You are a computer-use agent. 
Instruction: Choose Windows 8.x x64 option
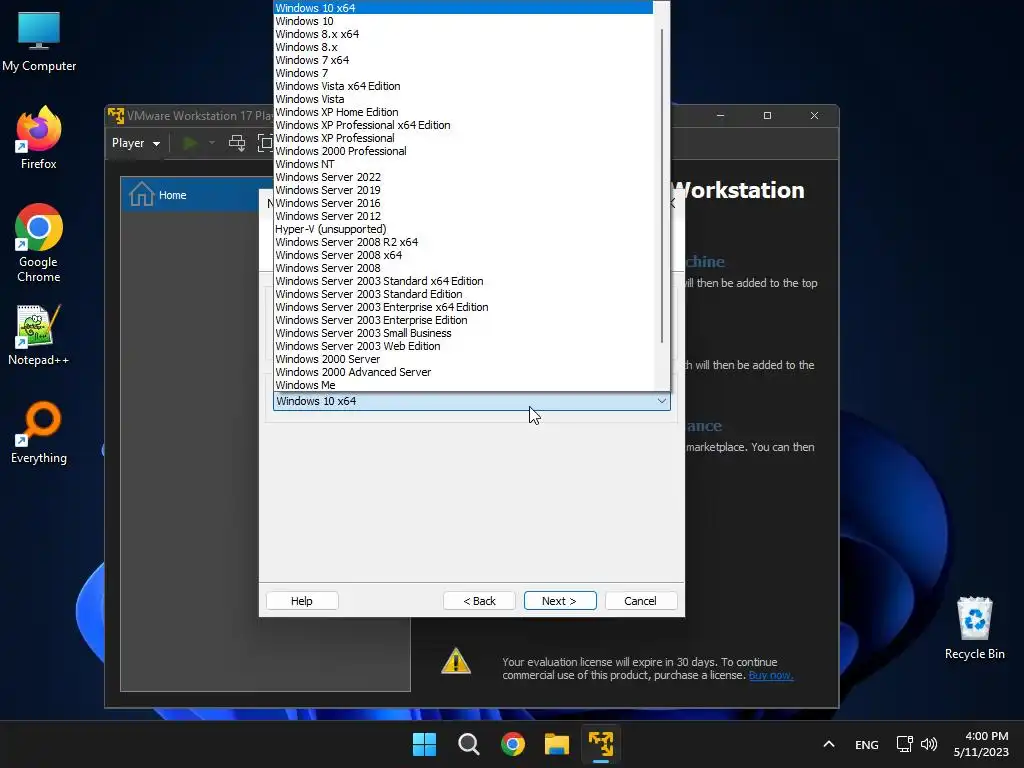[x=463, y=34]
